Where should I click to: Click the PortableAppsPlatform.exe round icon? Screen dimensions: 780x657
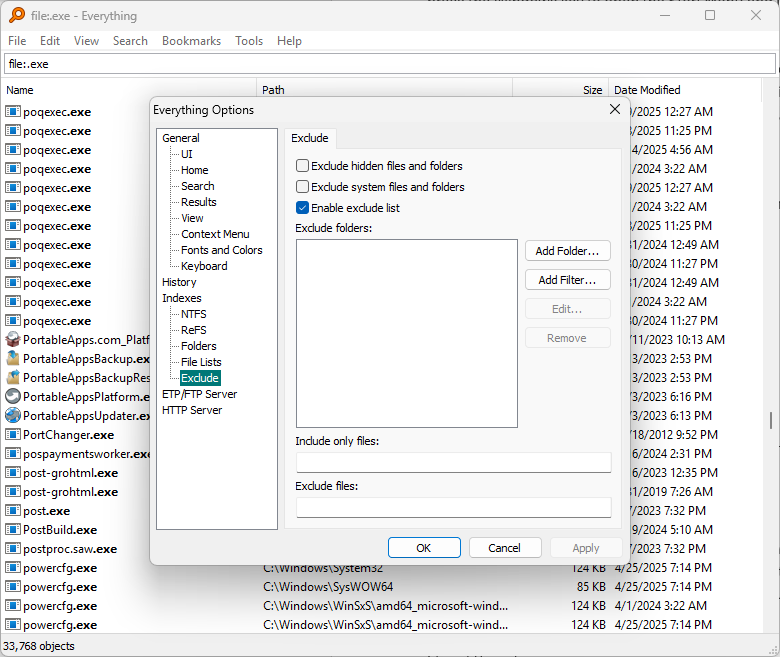[13, 396]
